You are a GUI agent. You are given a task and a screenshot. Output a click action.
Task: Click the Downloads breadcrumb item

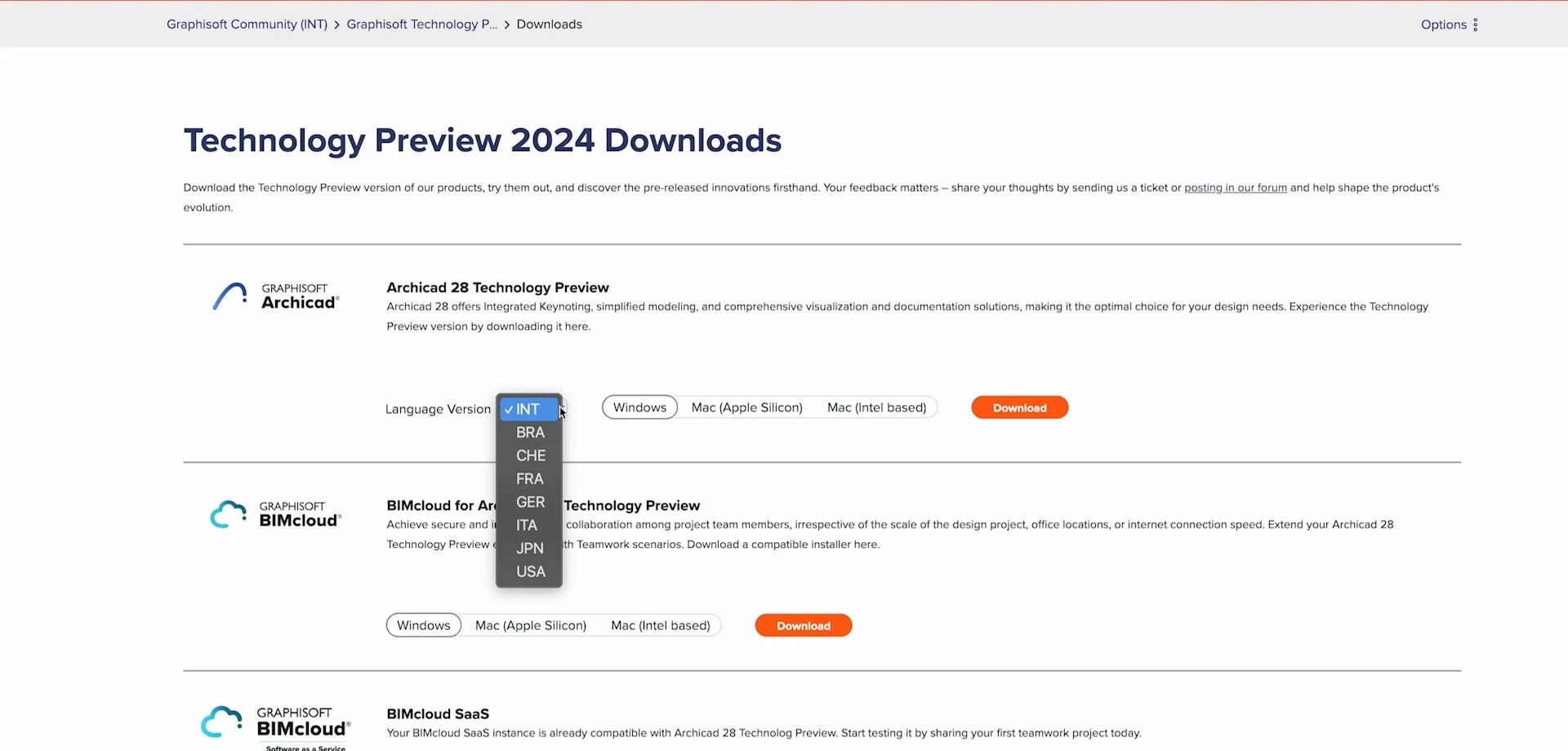click(x=549, y=24)
